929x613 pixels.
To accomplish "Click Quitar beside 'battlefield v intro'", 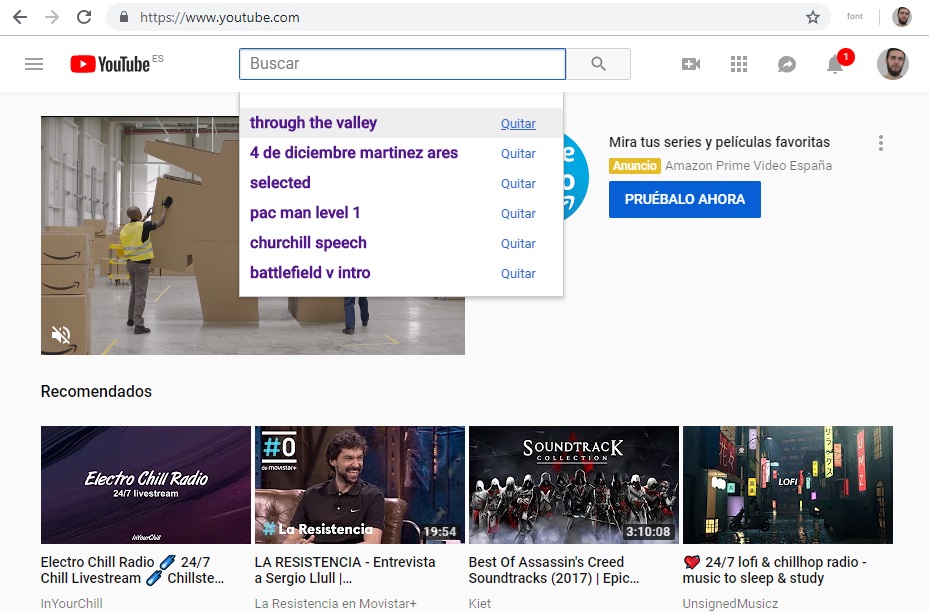I will [x=518, y=274].
